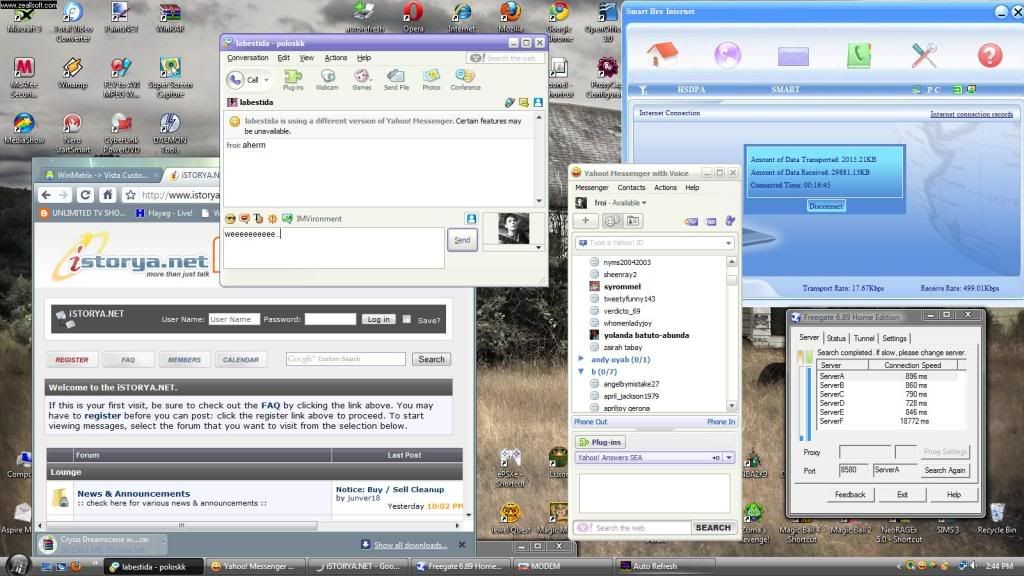Click the Send button in the chat
Image resolution: width=1024 pixels, height=576 pixels.
(x=462, y=240)
